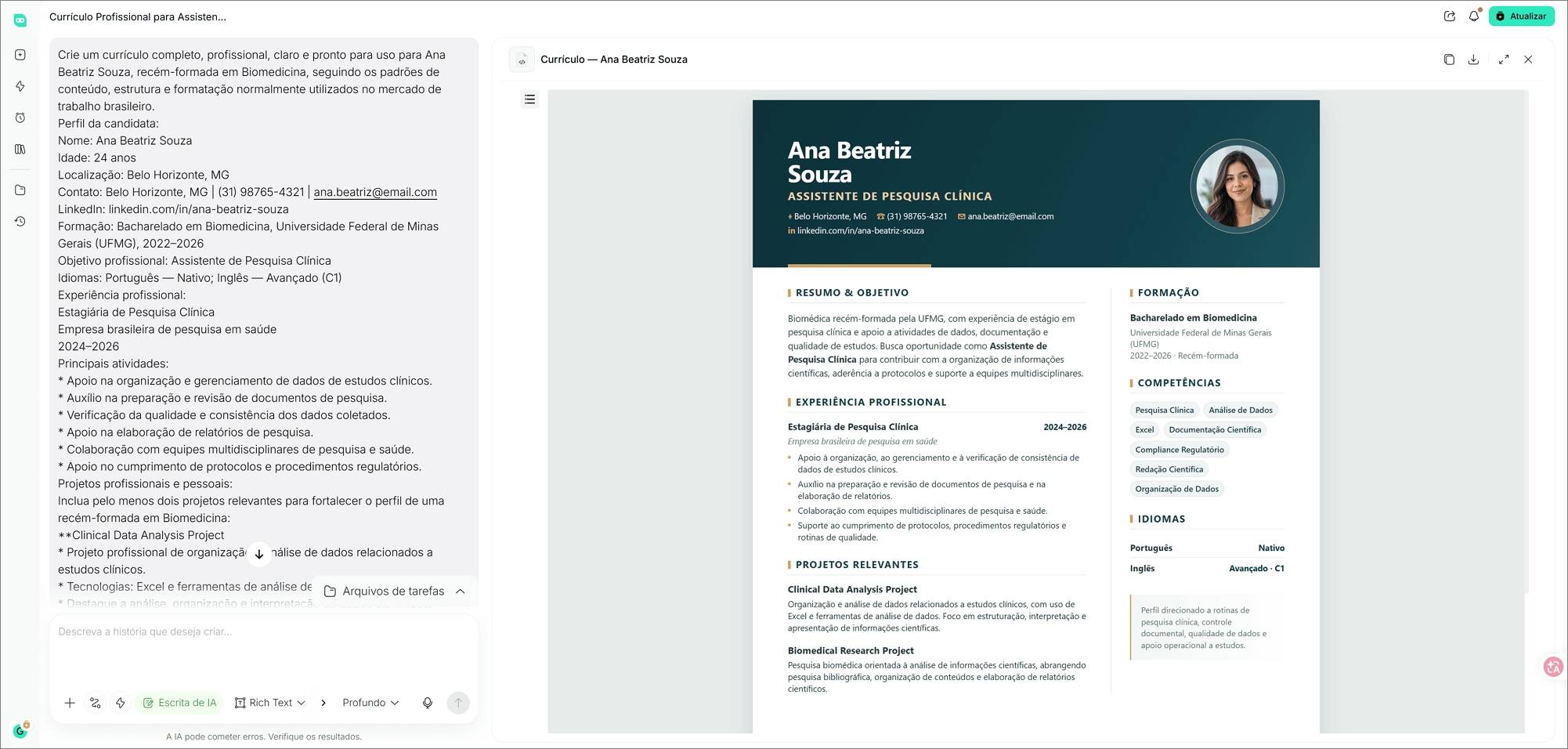Viewport: 1568px width, 749px height.
Task: Open the library books icon in the sidebar
Action: point(20,149)
